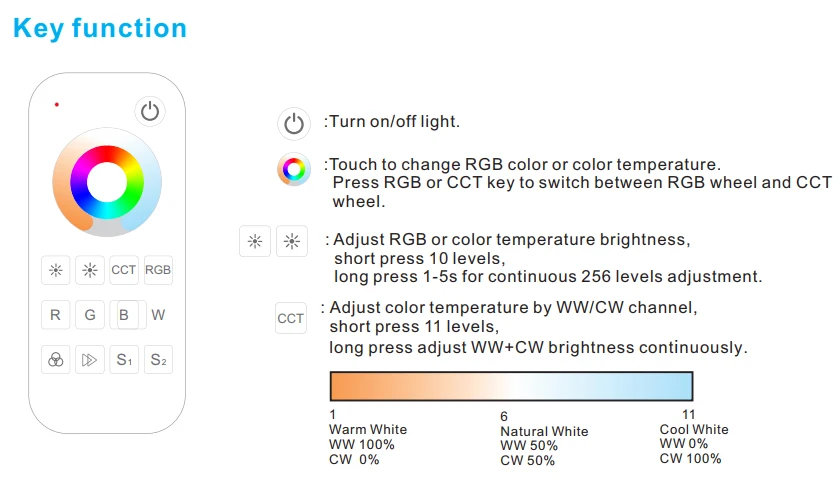Image resolution: width=839 pixels, height=494 pixels.
Task: Click the brightness decrease key on remote
Action: tap(56, 270)
